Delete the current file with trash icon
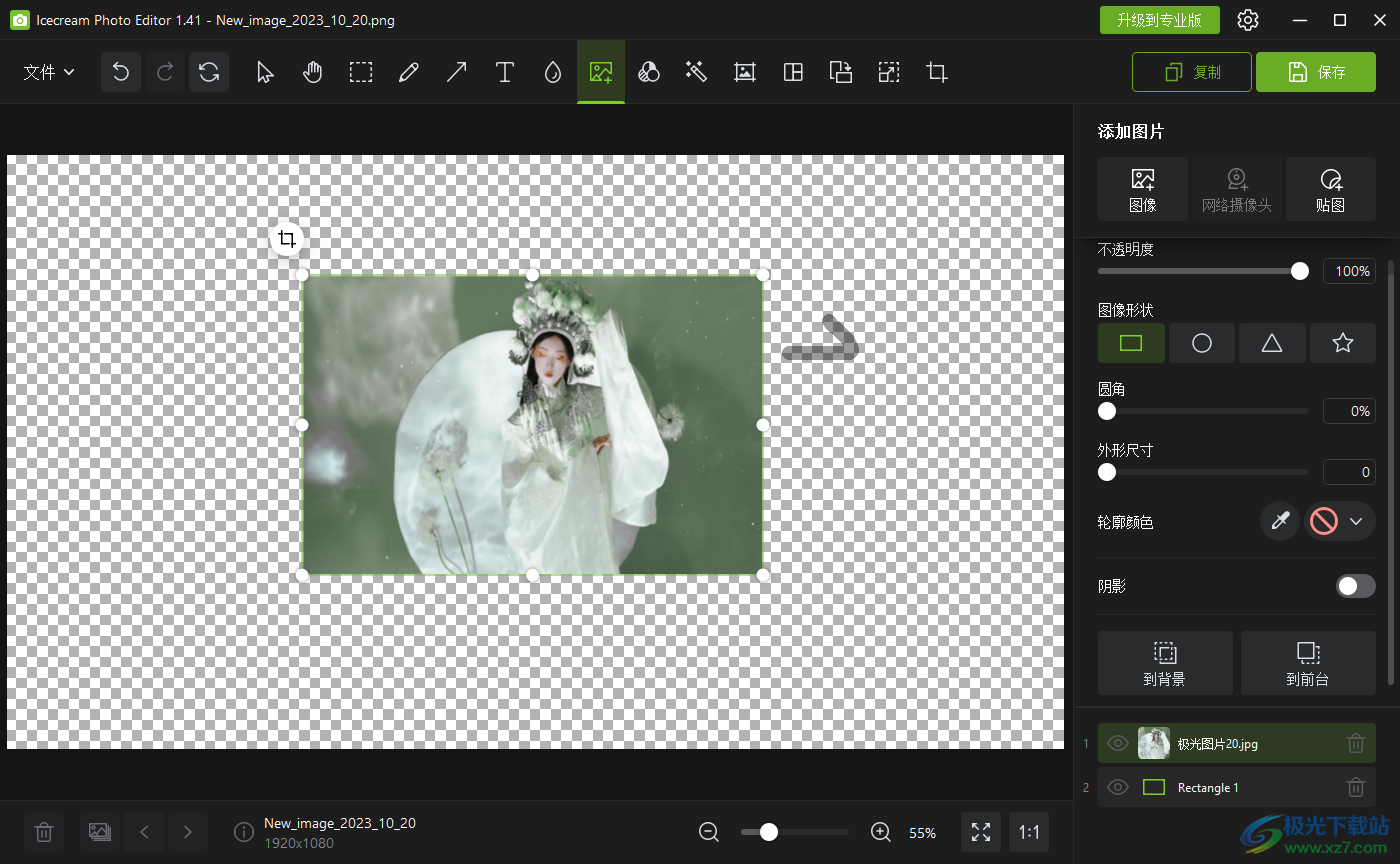The image size is (1400, 864). click(x=44, y=832)
